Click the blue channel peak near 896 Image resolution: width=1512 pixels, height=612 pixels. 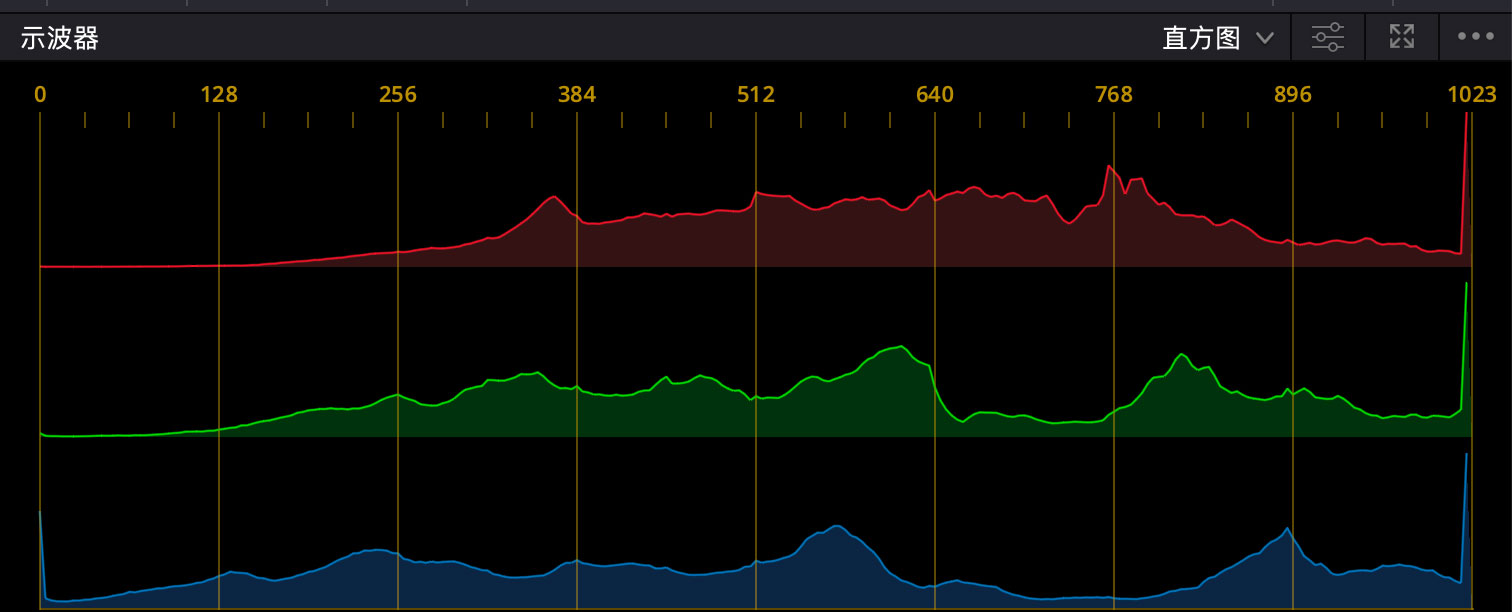[1288, 529]
